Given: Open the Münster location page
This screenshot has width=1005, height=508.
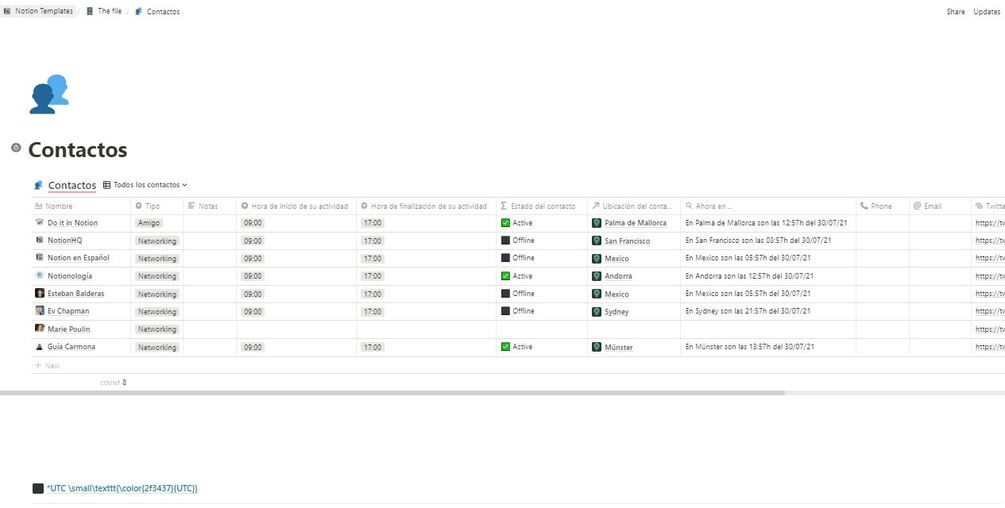Looking at the screenshot, I should (x=619, y=347).
